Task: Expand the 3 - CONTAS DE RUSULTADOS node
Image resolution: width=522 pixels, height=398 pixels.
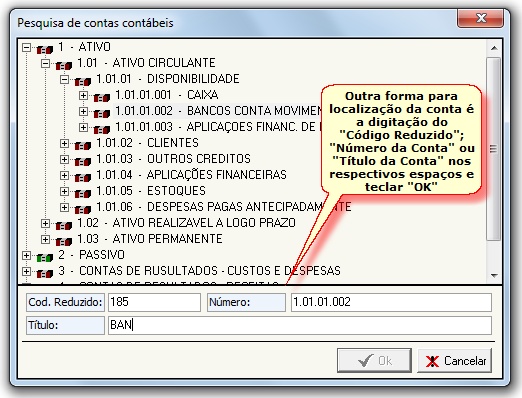Action: (26, 271)
